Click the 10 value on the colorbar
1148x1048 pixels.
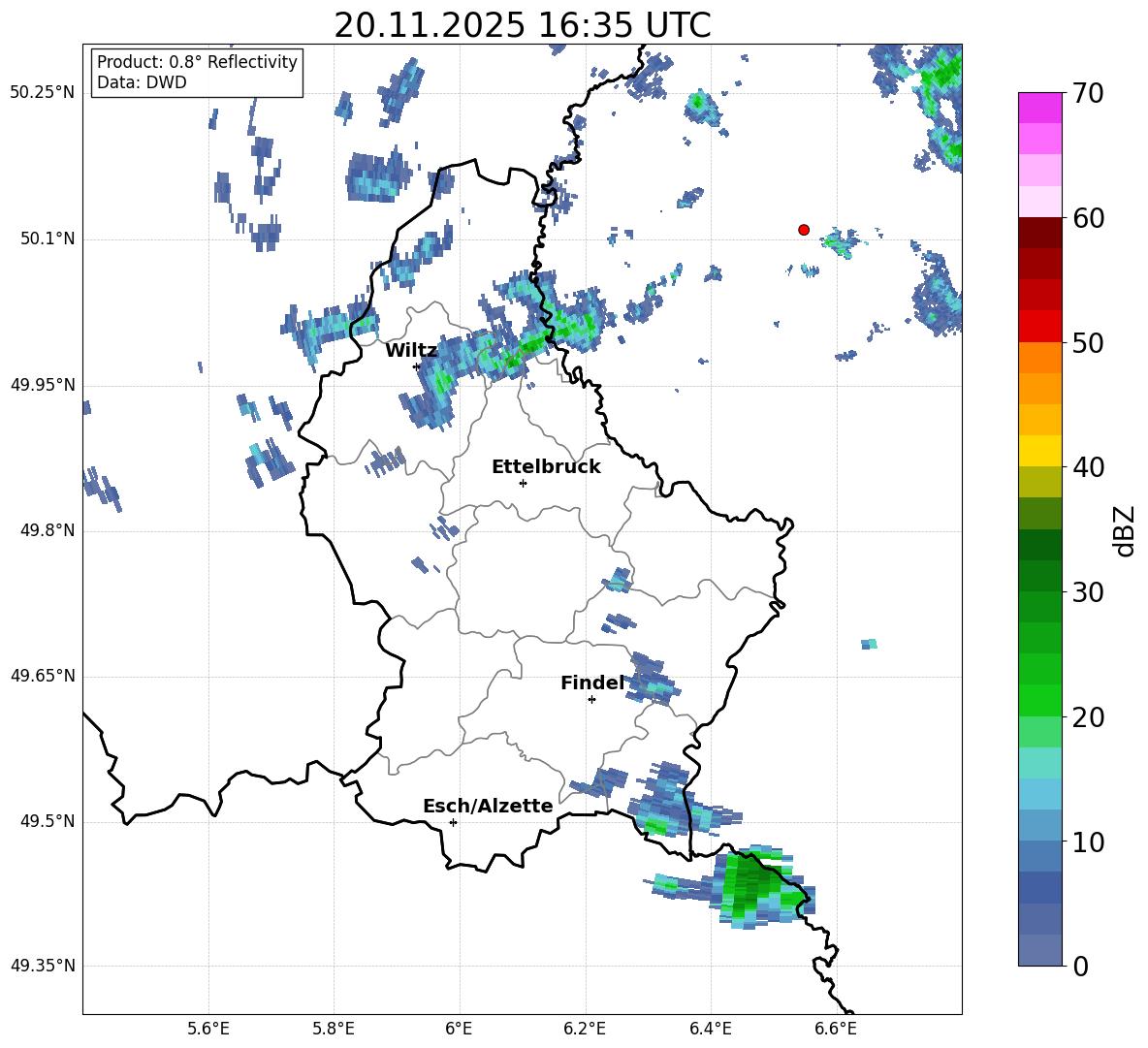click(1087, 842)
